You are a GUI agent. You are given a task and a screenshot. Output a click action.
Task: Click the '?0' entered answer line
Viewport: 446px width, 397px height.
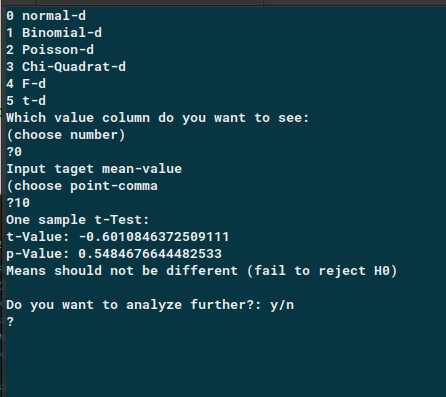click(x=14, y=152)
